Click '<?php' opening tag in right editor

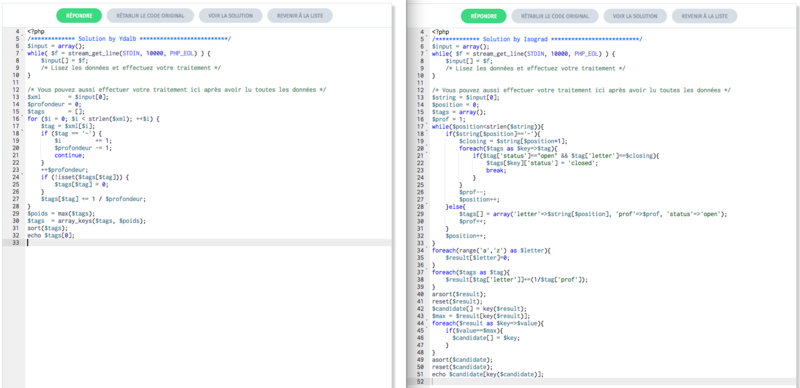point(440,31)
